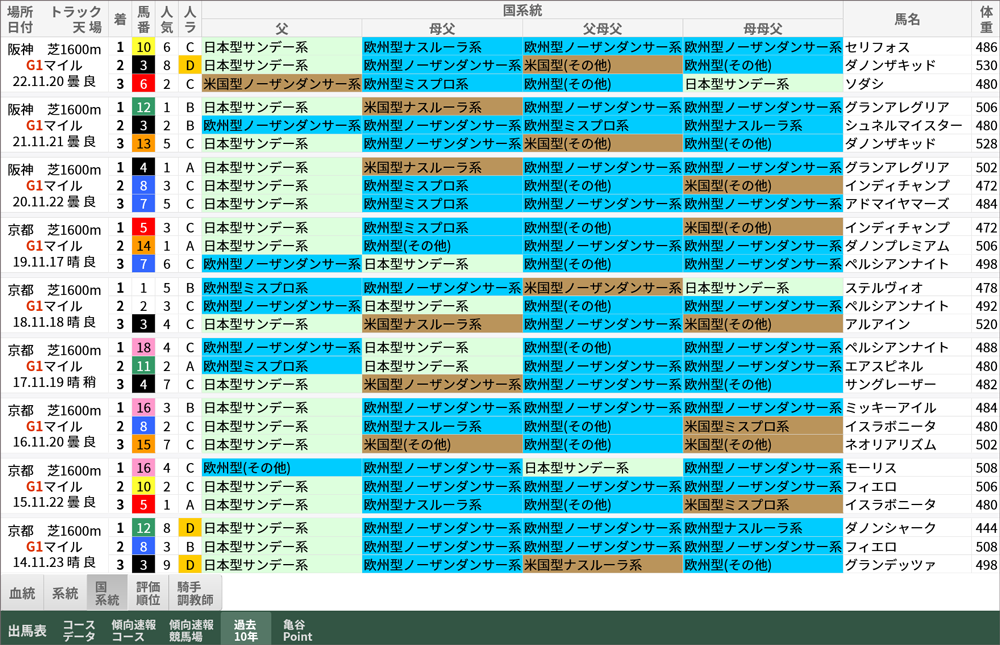Click 米国型ノーザンダンサー系 sire cell for ソダシ
1000x645 pixels.
[x=282, y=84]
